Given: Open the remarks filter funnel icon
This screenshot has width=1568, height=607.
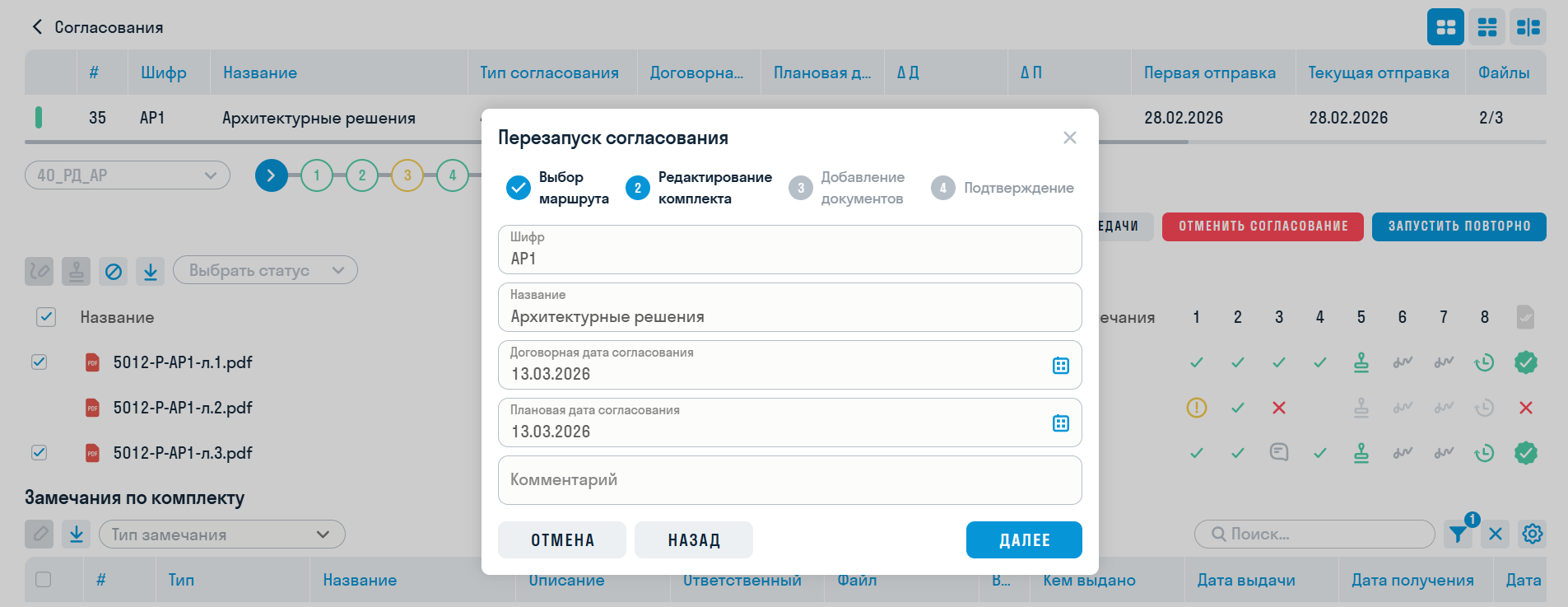Looking at the screenshot, I should 1458,535.
